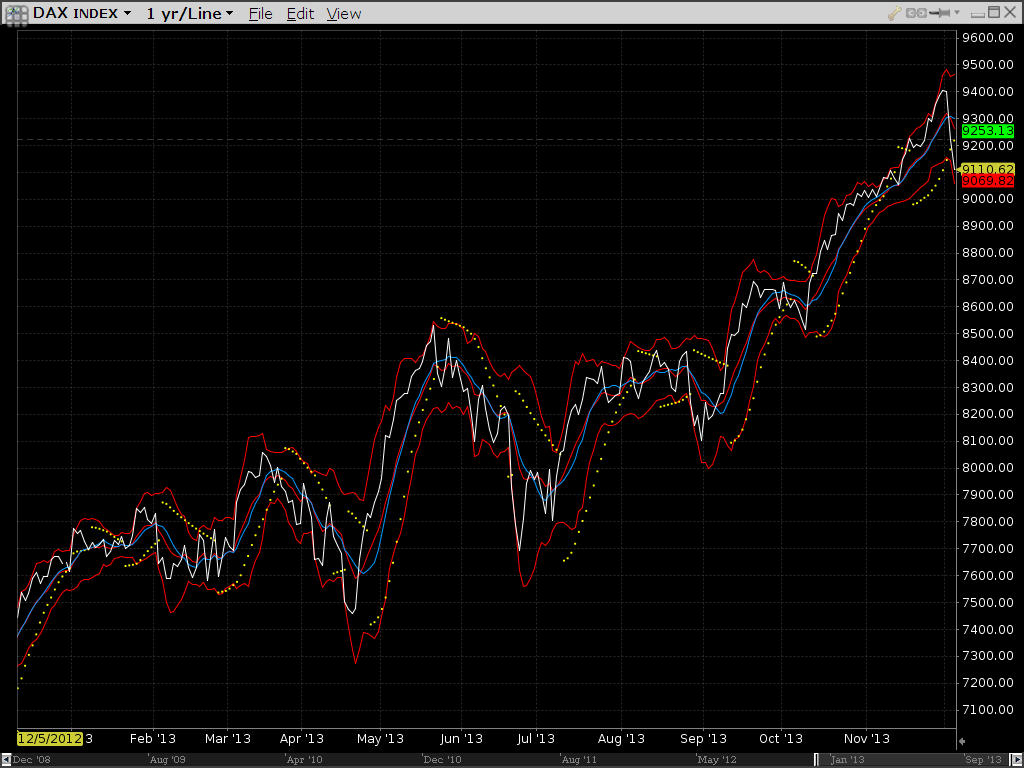Maximize the chart window
The height and width of the screenshot is (768, 1024).
(x=994, y=12)
